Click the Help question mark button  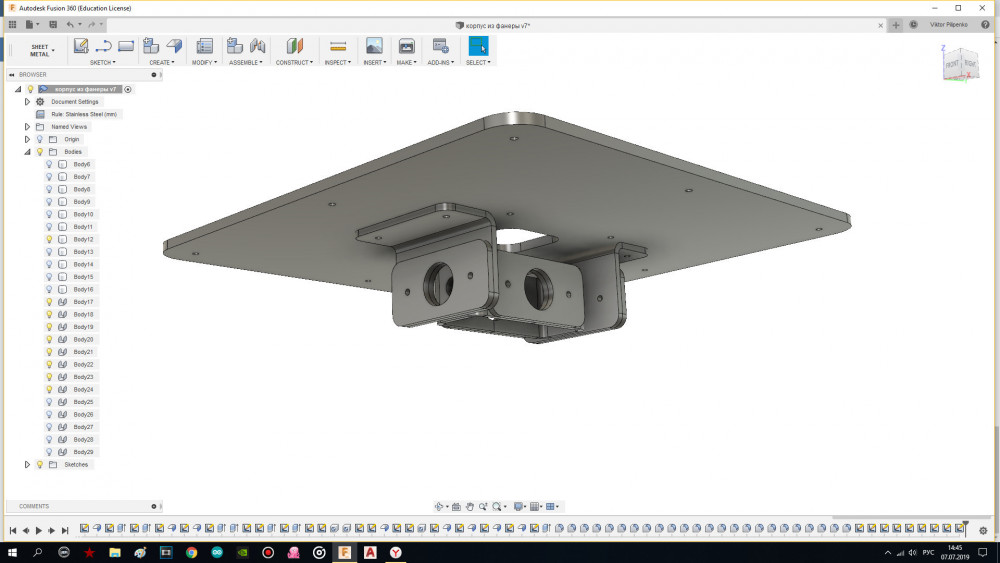985,25
